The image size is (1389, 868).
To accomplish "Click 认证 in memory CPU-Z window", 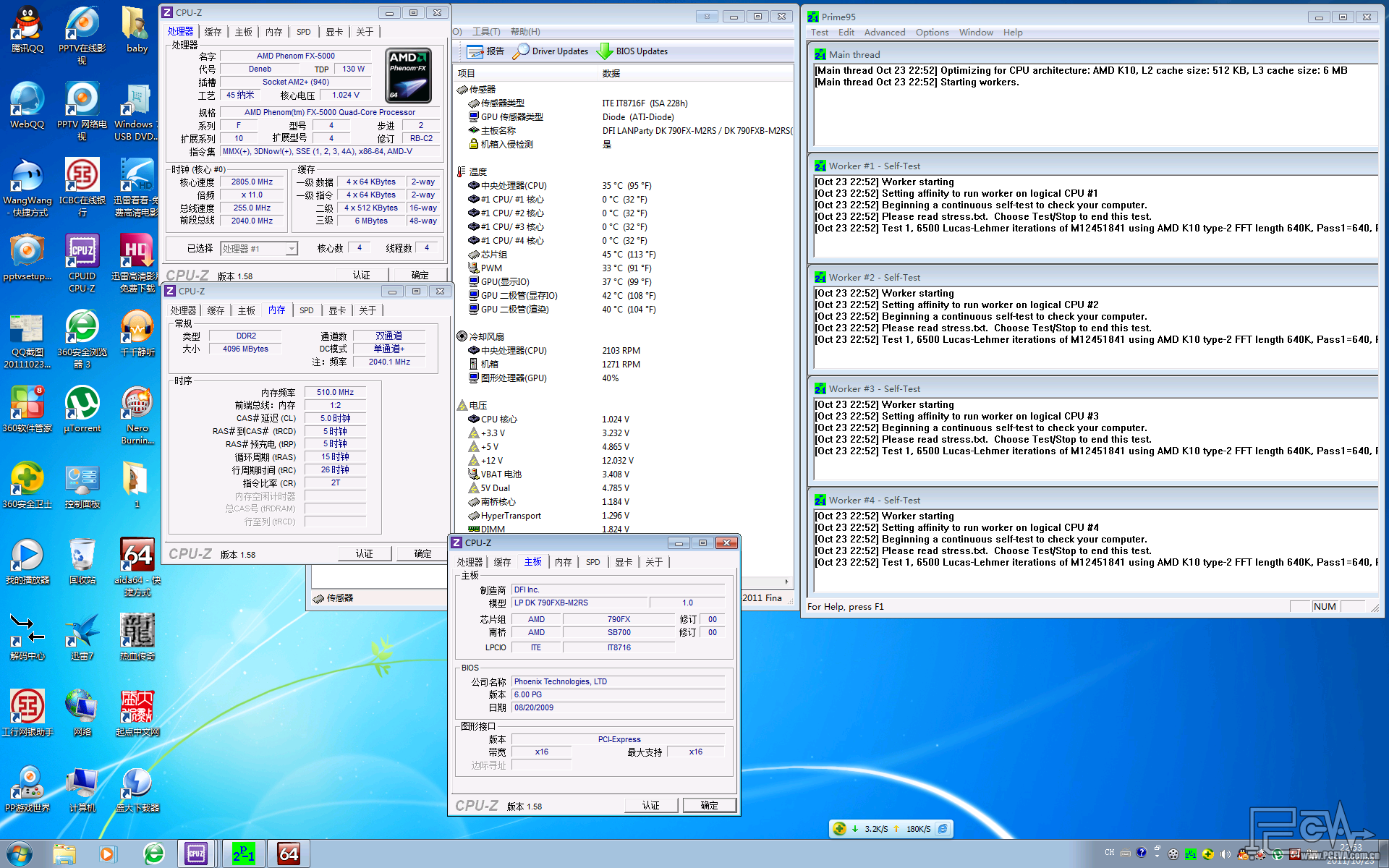I will click(x=365, y=553).
